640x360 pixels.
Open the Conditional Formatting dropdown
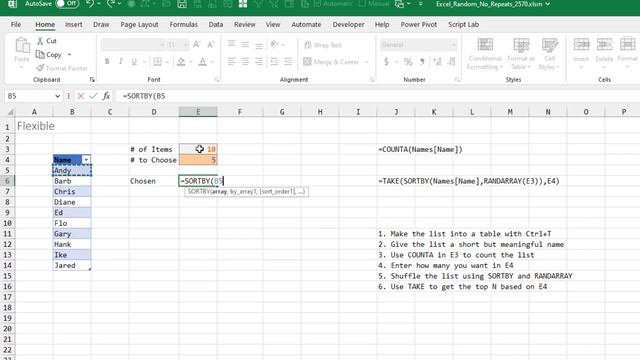485,54
